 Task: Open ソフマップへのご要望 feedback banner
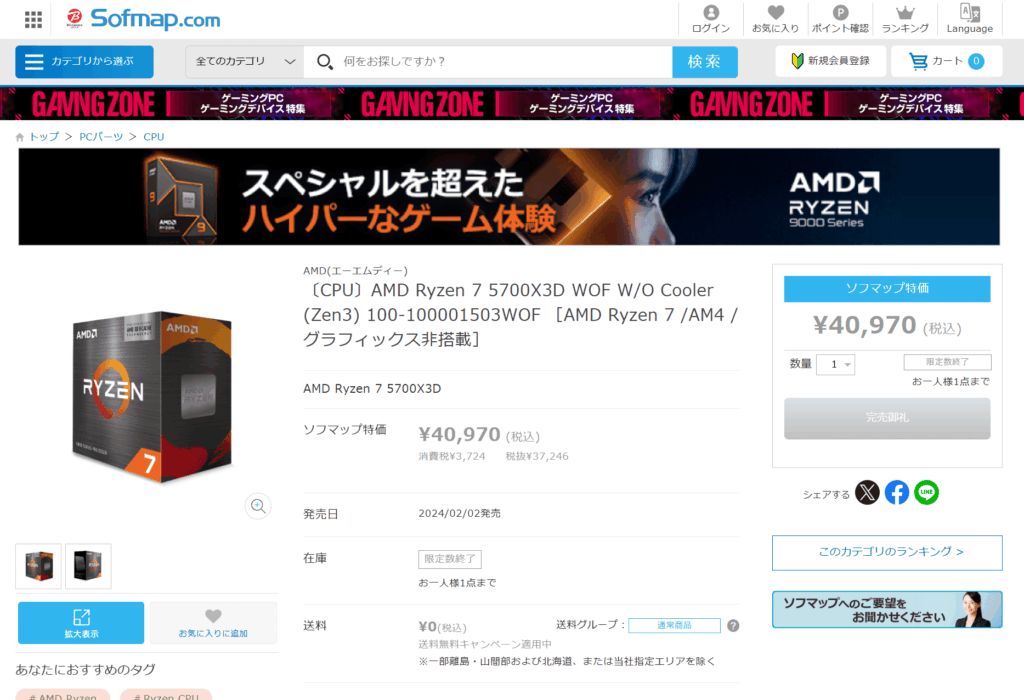pyautogui.click(x=887, y=609)
